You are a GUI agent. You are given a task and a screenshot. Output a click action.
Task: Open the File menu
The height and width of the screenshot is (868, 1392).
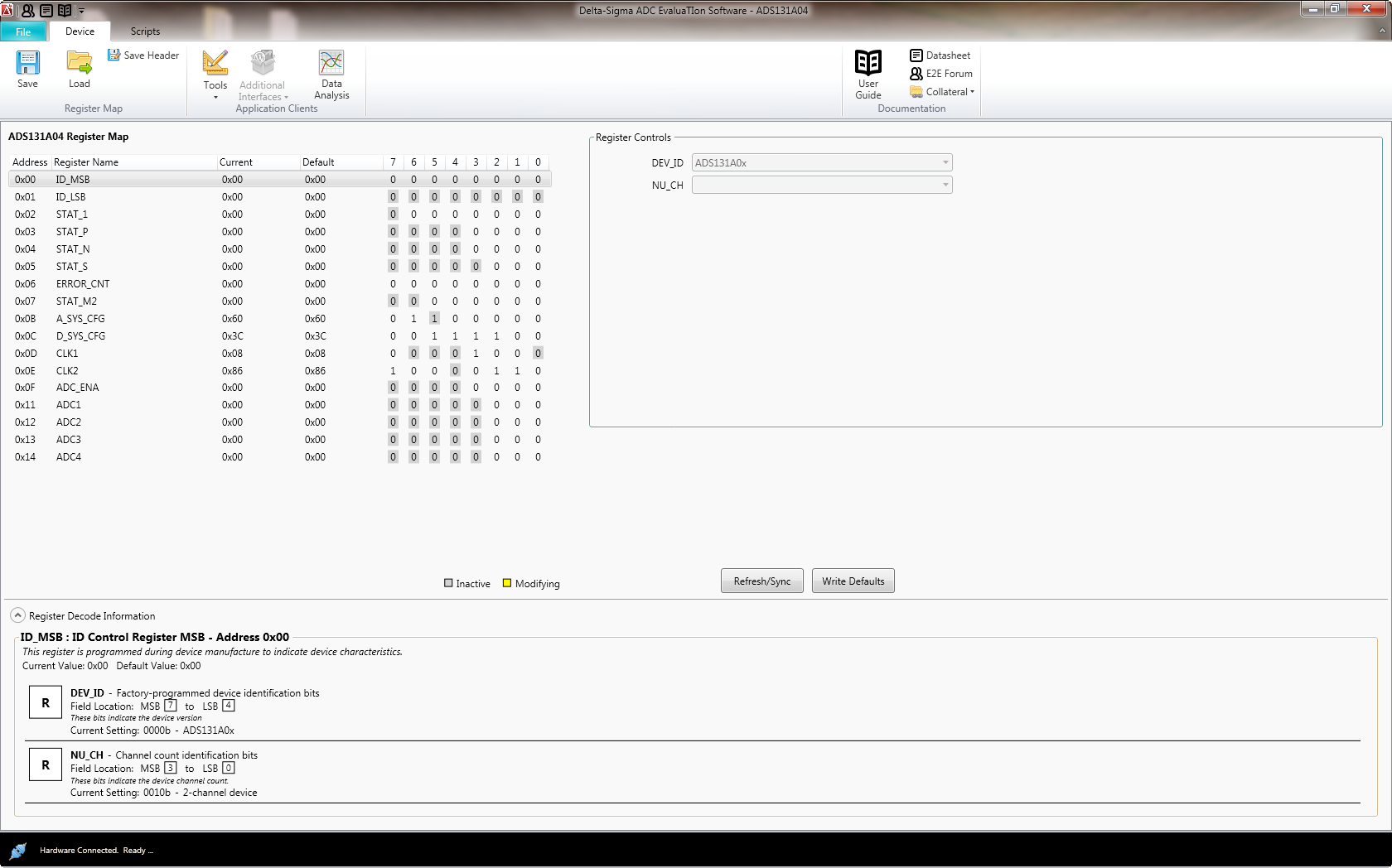(23, 32)
